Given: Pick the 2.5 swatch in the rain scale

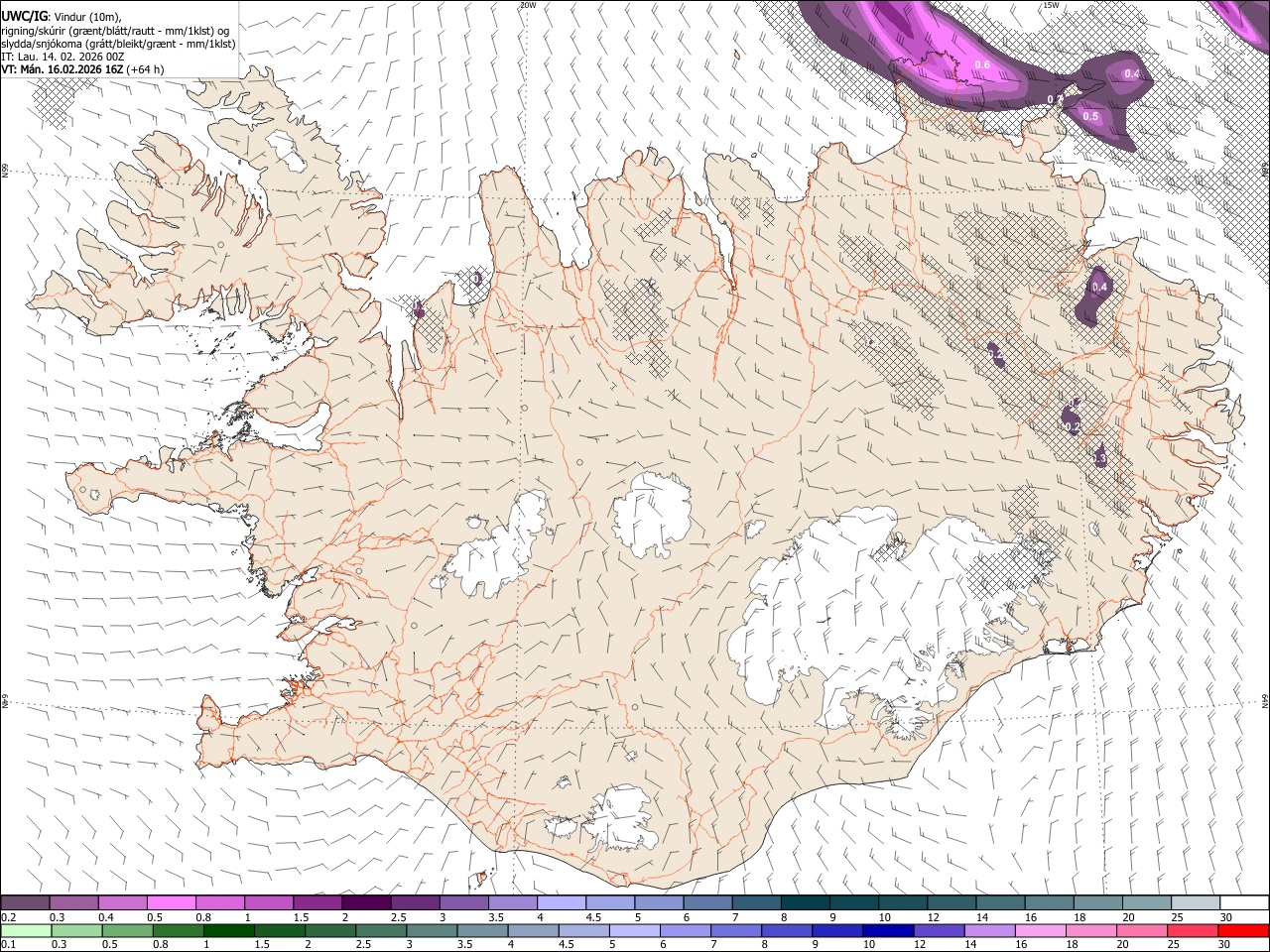Looking at the screenshot, I should tap(381, 930).
